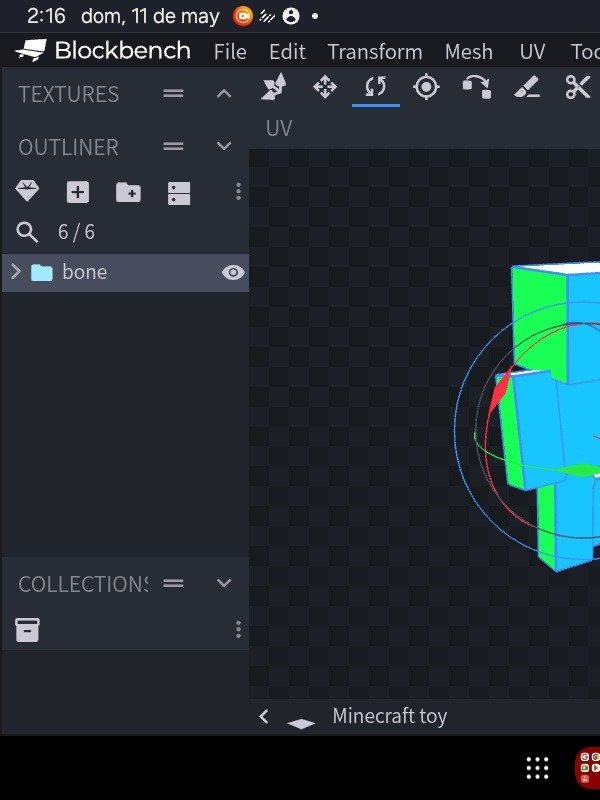This screenshot has width=600, height=800.
Task: Add a cube in Outliner
Action: coord(78,192)
